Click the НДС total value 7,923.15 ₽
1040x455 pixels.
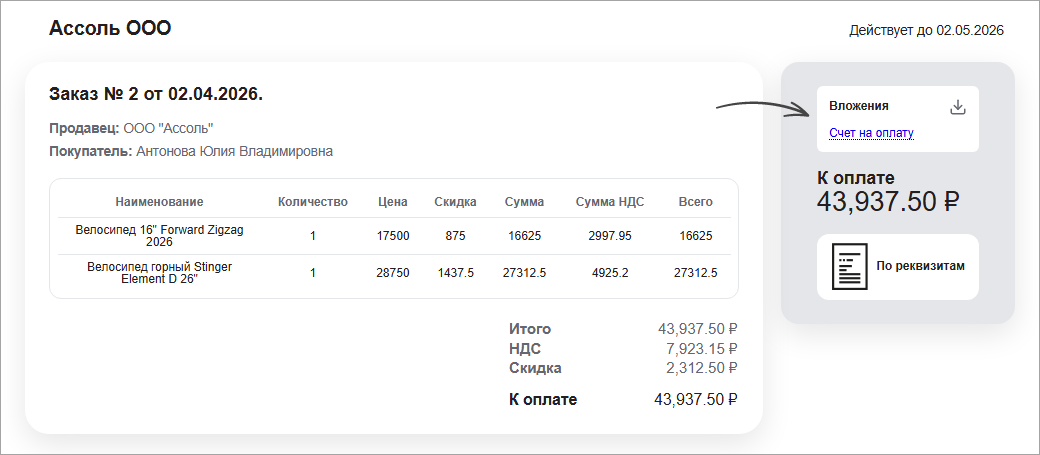pos(701,348)
